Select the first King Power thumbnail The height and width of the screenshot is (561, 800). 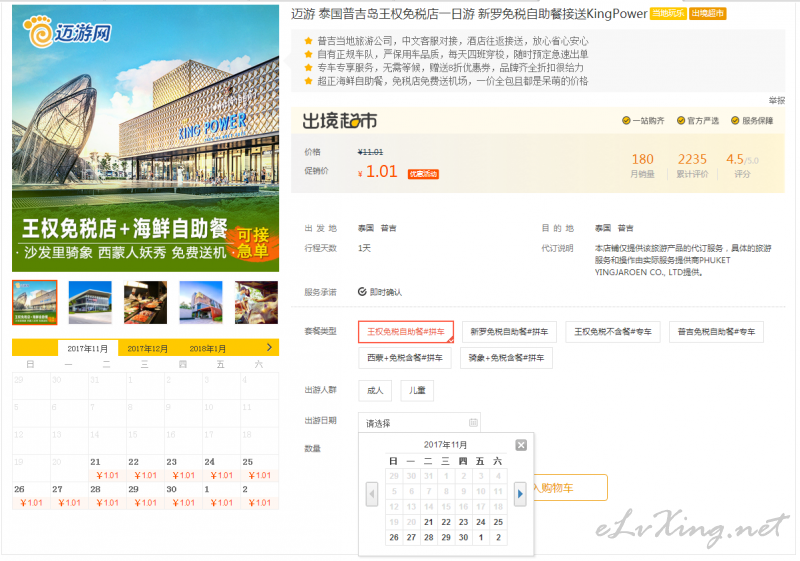tap(35, 302)
